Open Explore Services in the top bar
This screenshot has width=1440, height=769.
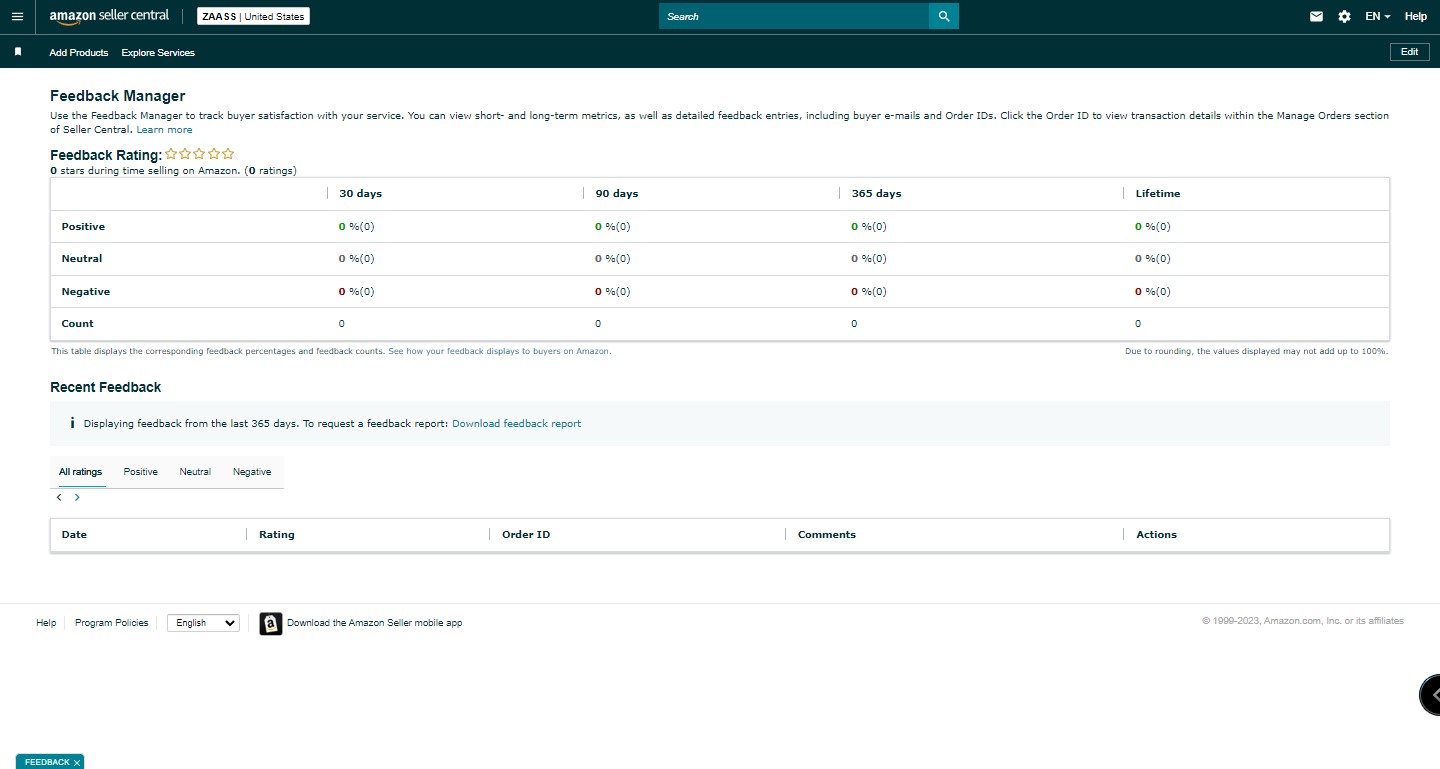pos(158,53)
